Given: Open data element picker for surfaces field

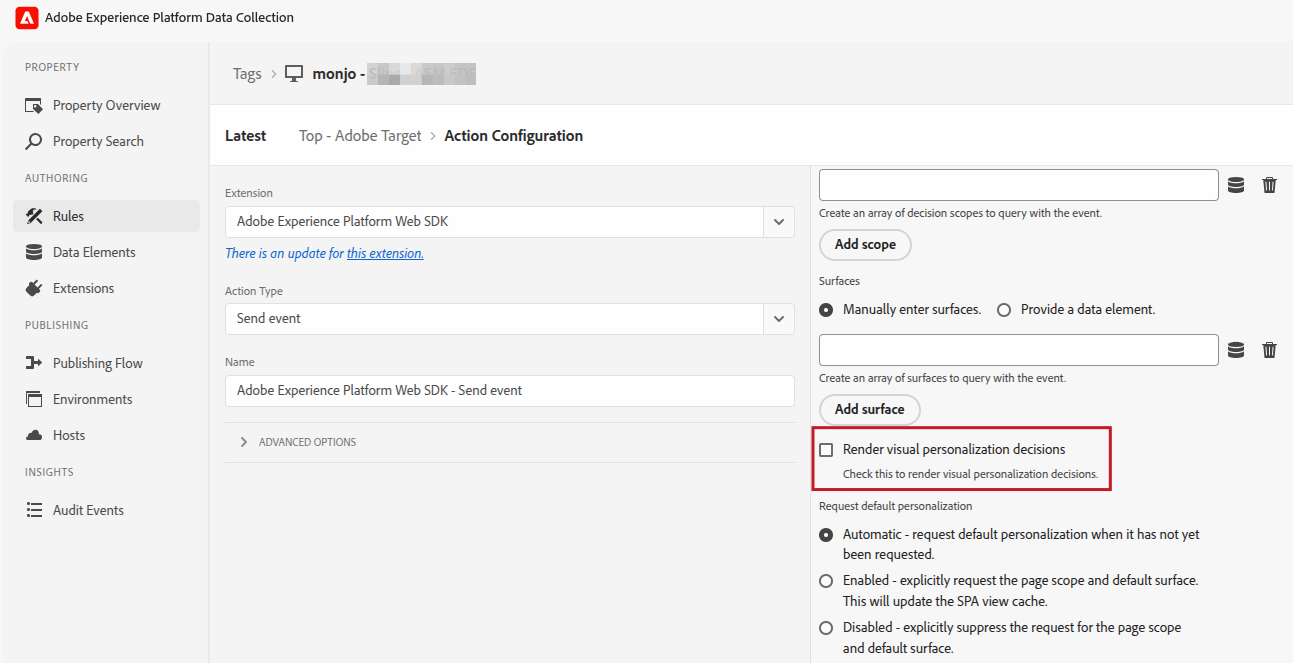Looking at the screenshot, I should (x=1236, y=350).
